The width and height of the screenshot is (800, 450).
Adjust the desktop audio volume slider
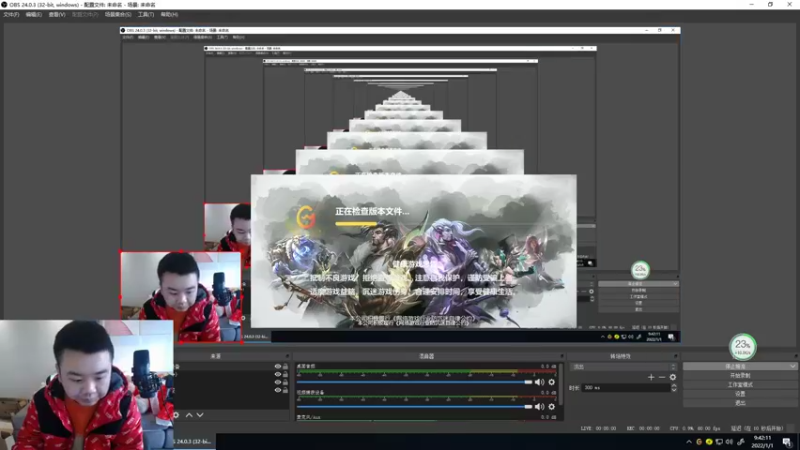(414, 382)
